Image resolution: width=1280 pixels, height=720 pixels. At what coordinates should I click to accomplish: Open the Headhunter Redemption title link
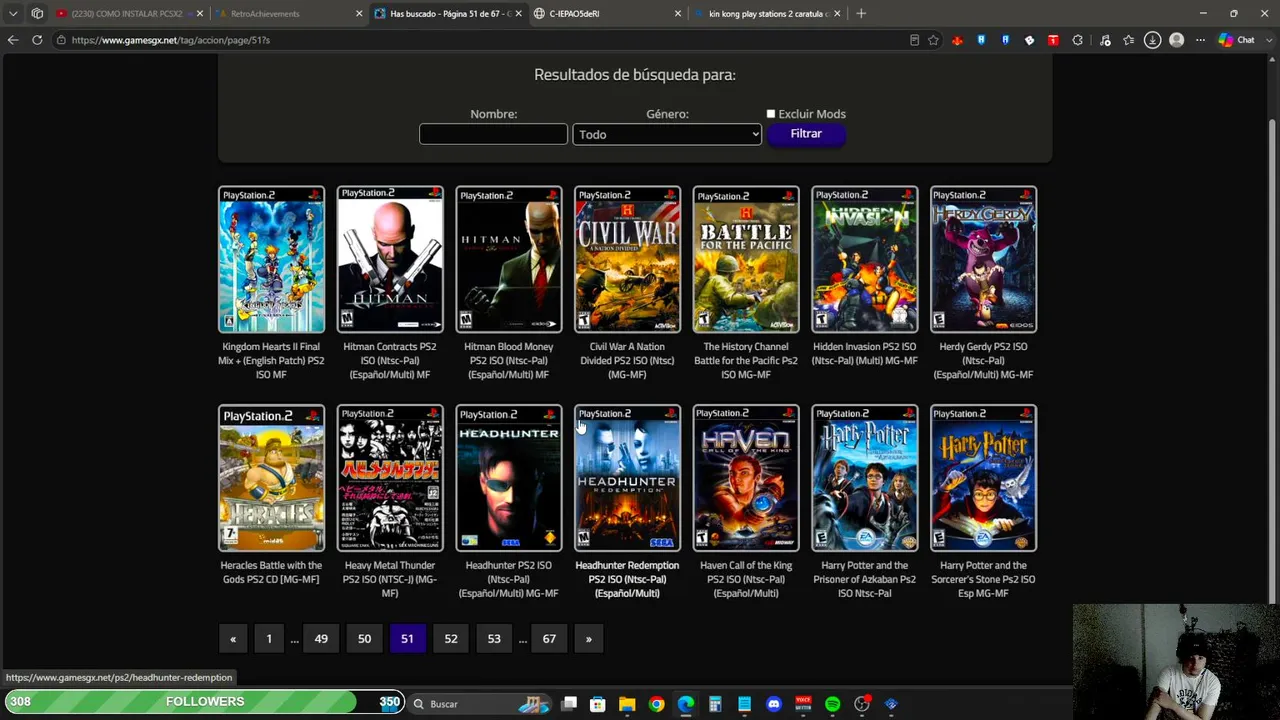tap(627, 579)
